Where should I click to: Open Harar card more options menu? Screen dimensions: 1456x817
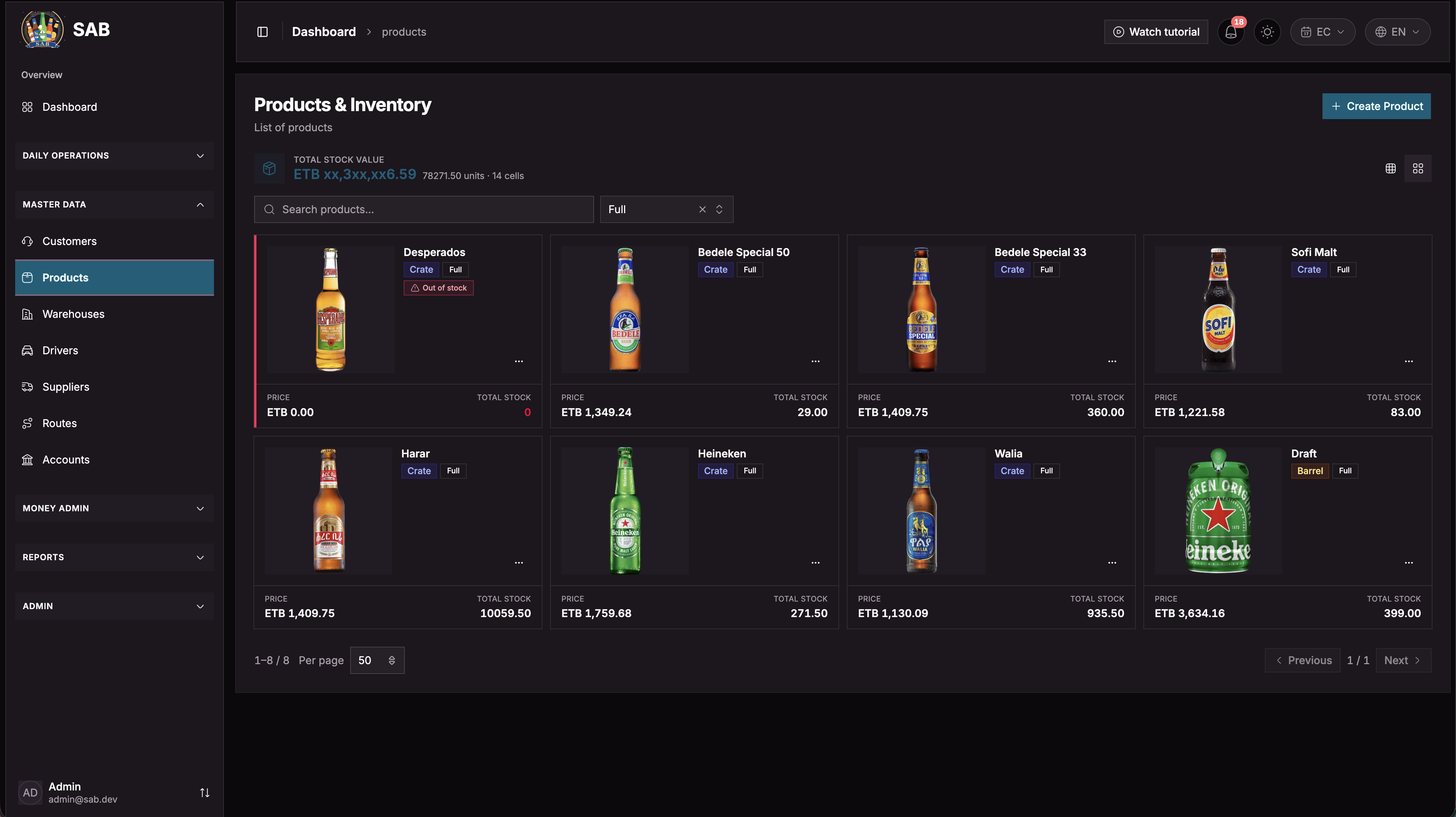(519, 563)
